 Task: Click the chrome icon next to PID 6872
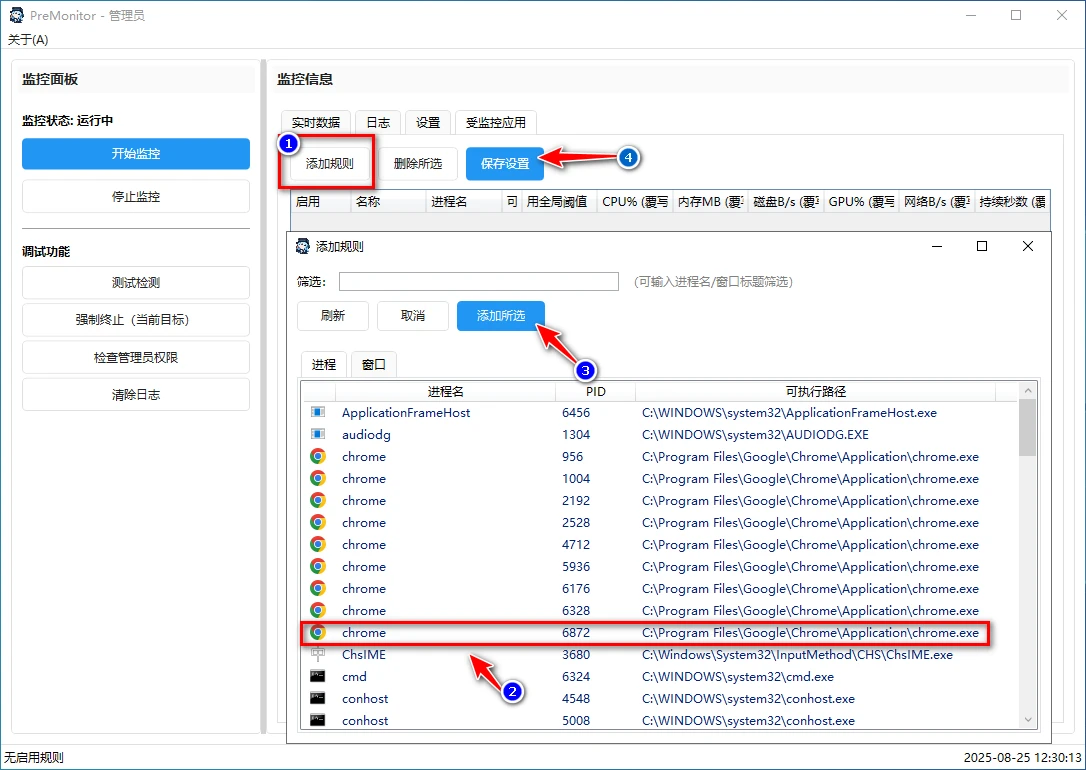click(x=320, y=632)
